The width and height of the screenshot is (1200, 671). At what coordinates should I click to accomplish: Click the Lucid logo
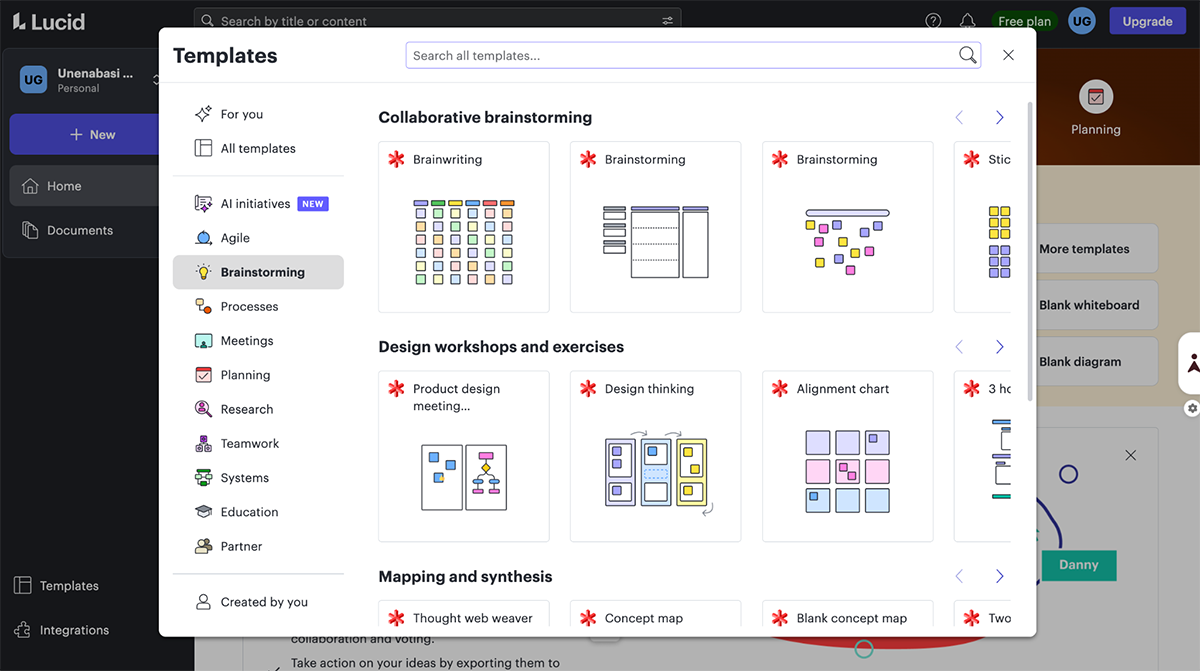pos(48,21)
